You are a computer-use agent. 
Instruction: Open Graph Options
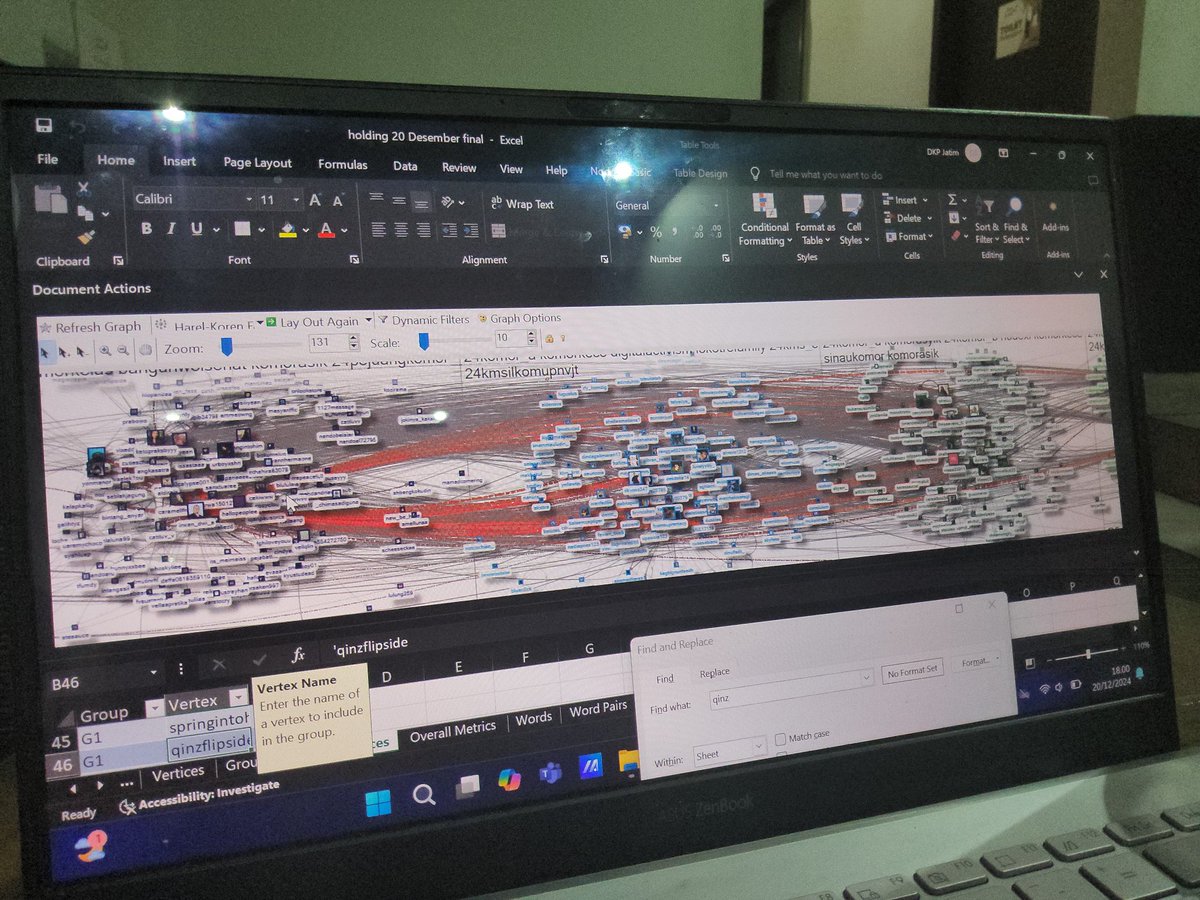pyautogui.click(x=518, y=318)
